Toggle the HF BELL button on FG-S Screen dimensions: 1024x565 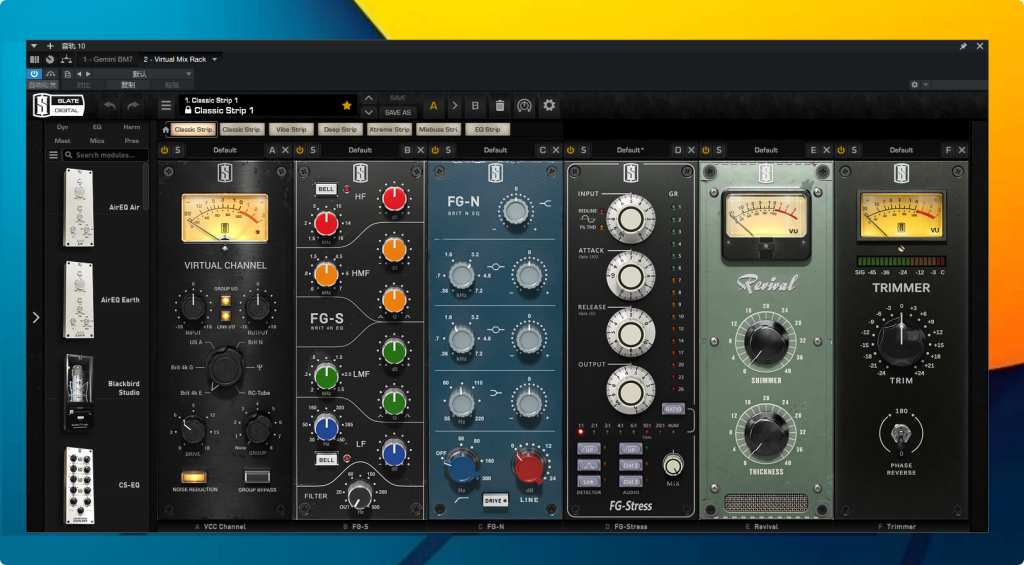[325, 189]
